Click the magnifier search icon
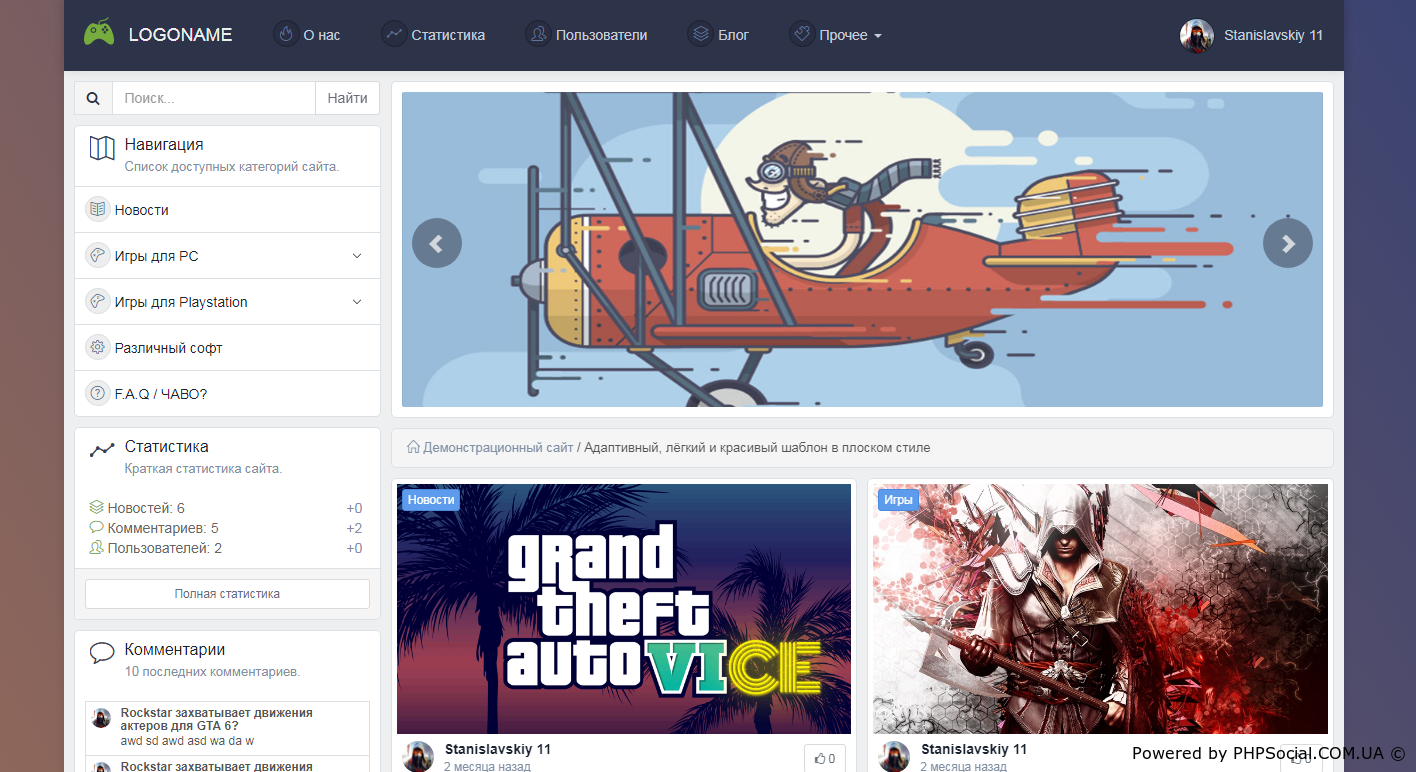The width and height of the screenshot is (1416, 772). pyautogui.click(x=93, y=98)
